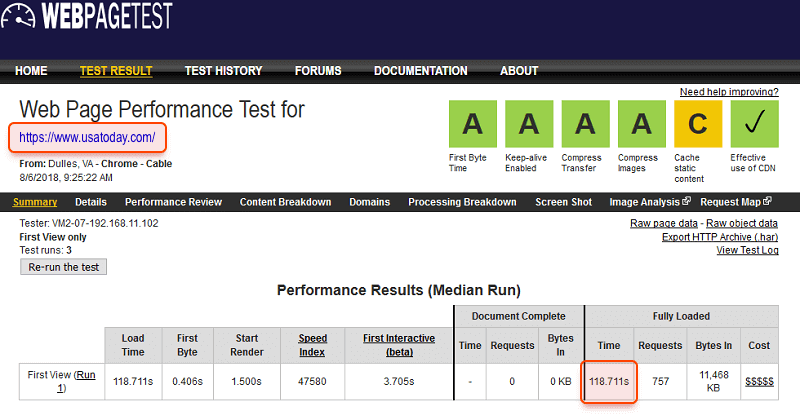Click the $$$$$ cost link
Viewport: 800px width, 415px height.
[759, 381]
